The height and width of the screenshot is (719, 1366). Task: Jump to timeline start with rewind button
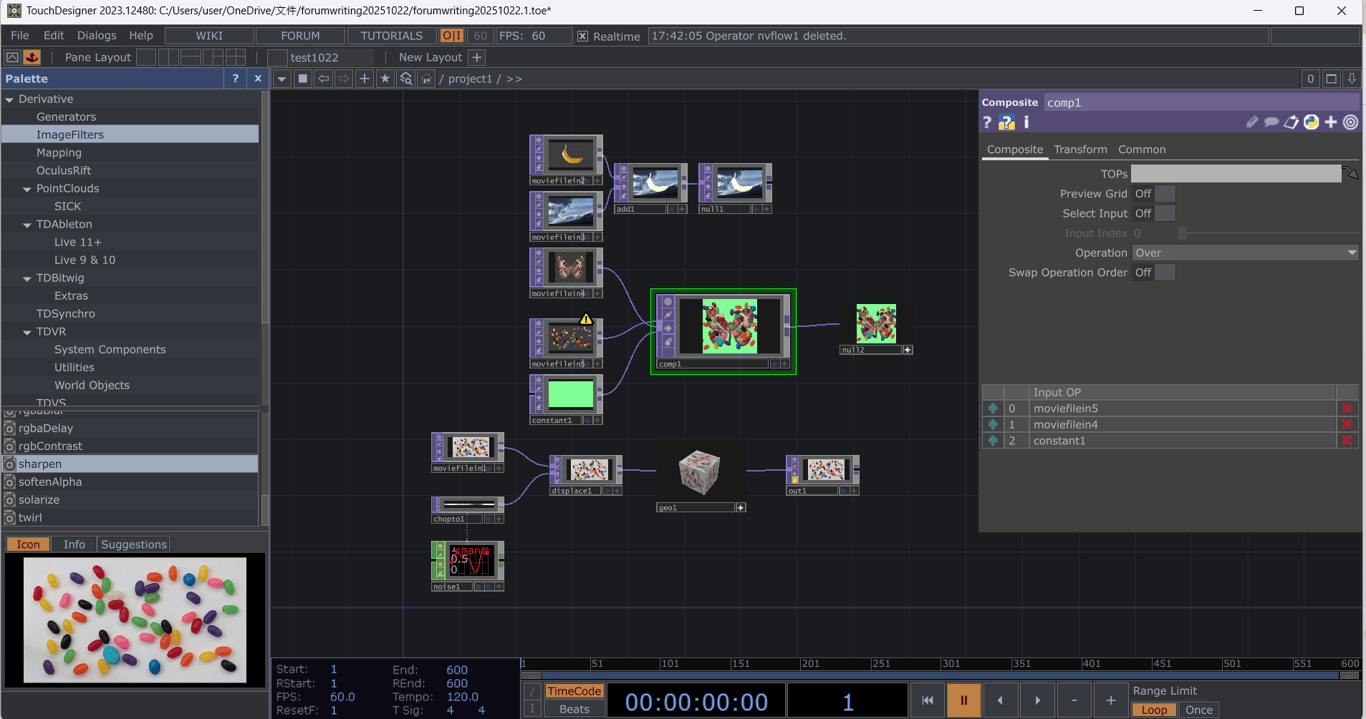pyautogui.click(x=927, y=700)
